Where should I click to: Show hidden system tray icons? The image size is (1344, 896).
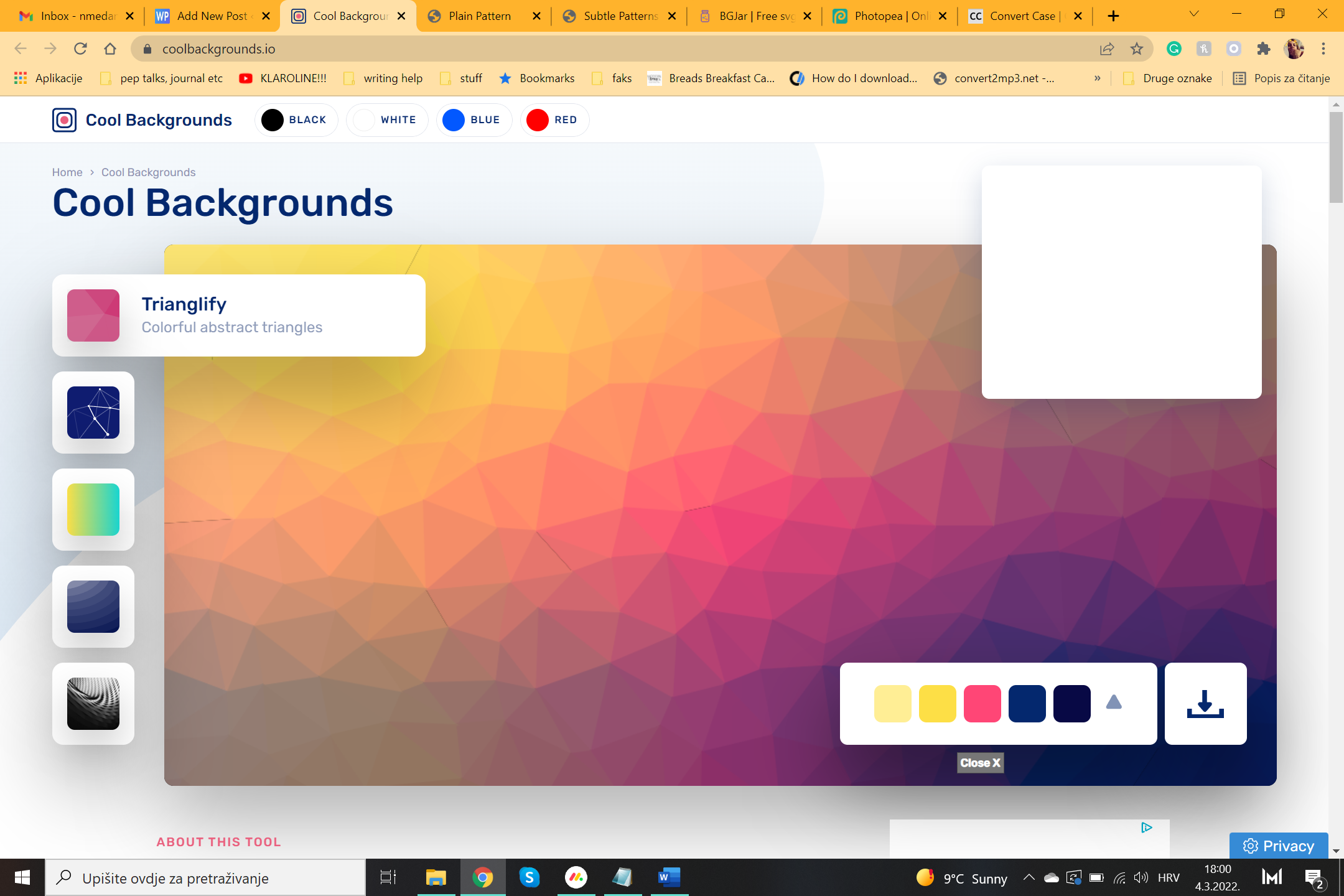pyautogui.click(x=1029, y=878)
